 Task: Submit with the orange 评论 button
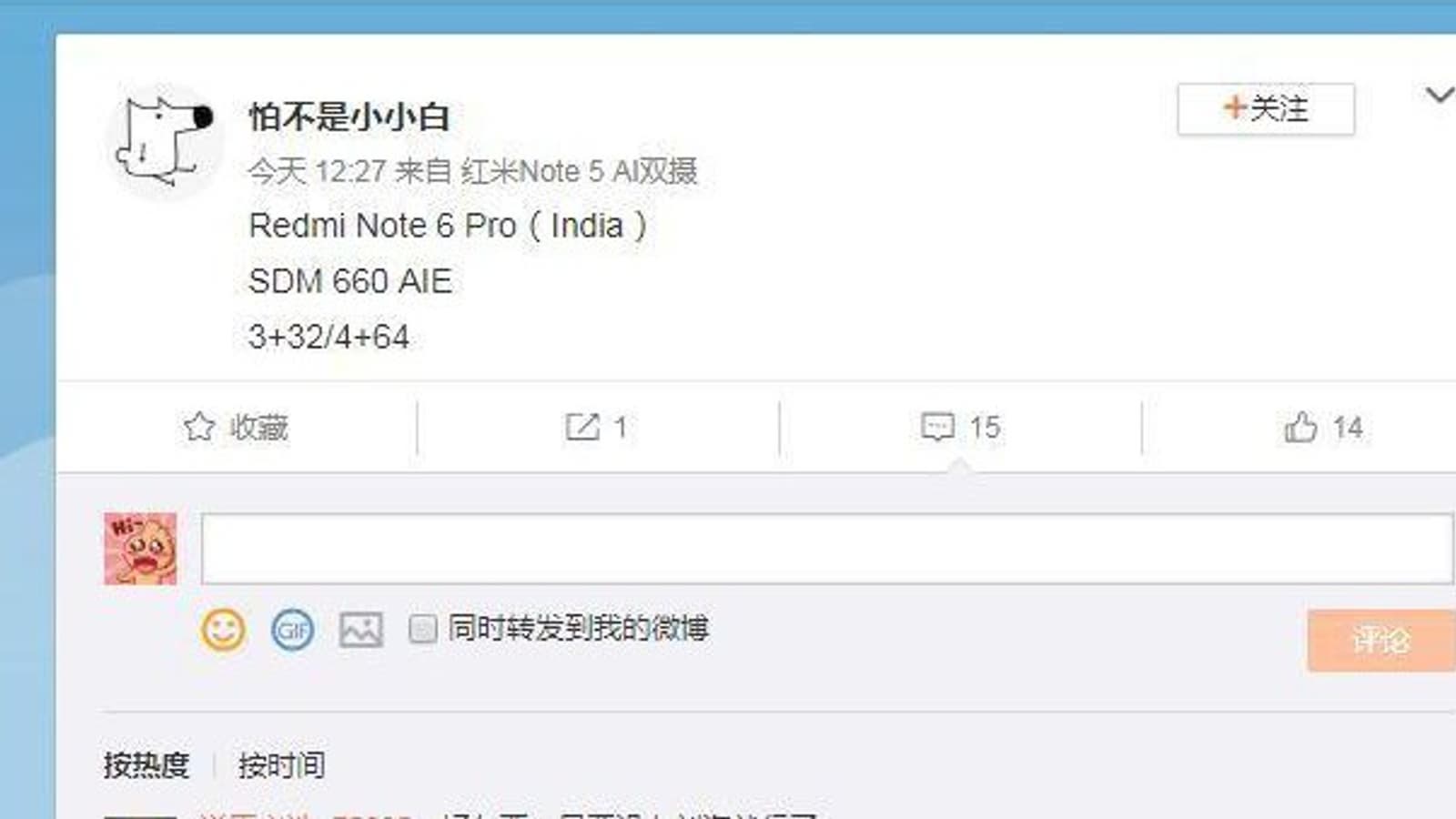(1381, 641)
